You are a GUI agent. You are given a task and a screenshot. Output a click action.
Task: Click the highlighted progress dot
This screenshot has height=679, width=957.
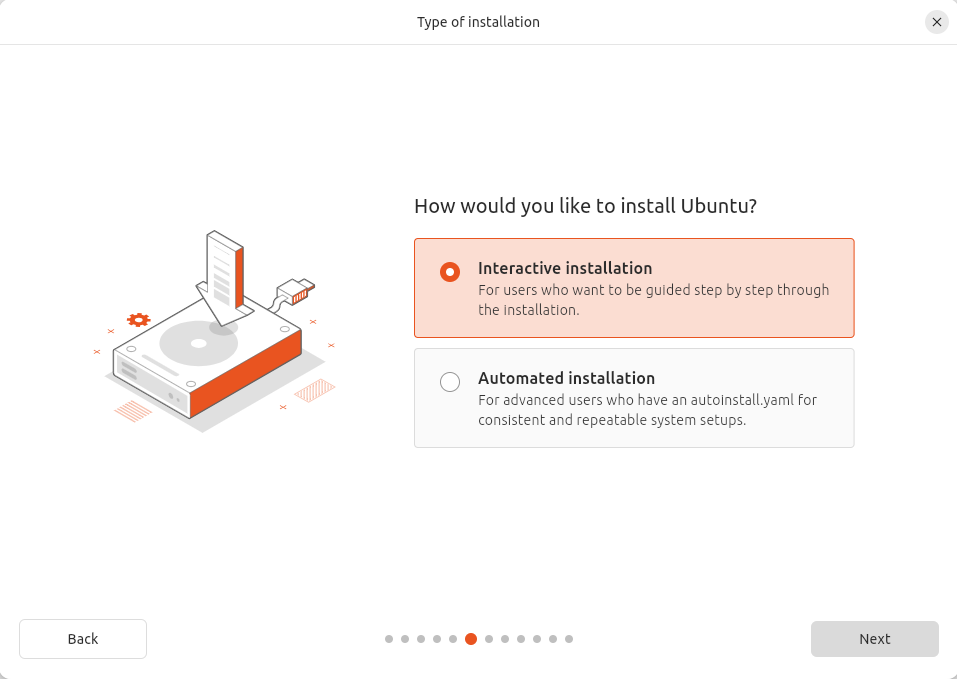(471, 638)
